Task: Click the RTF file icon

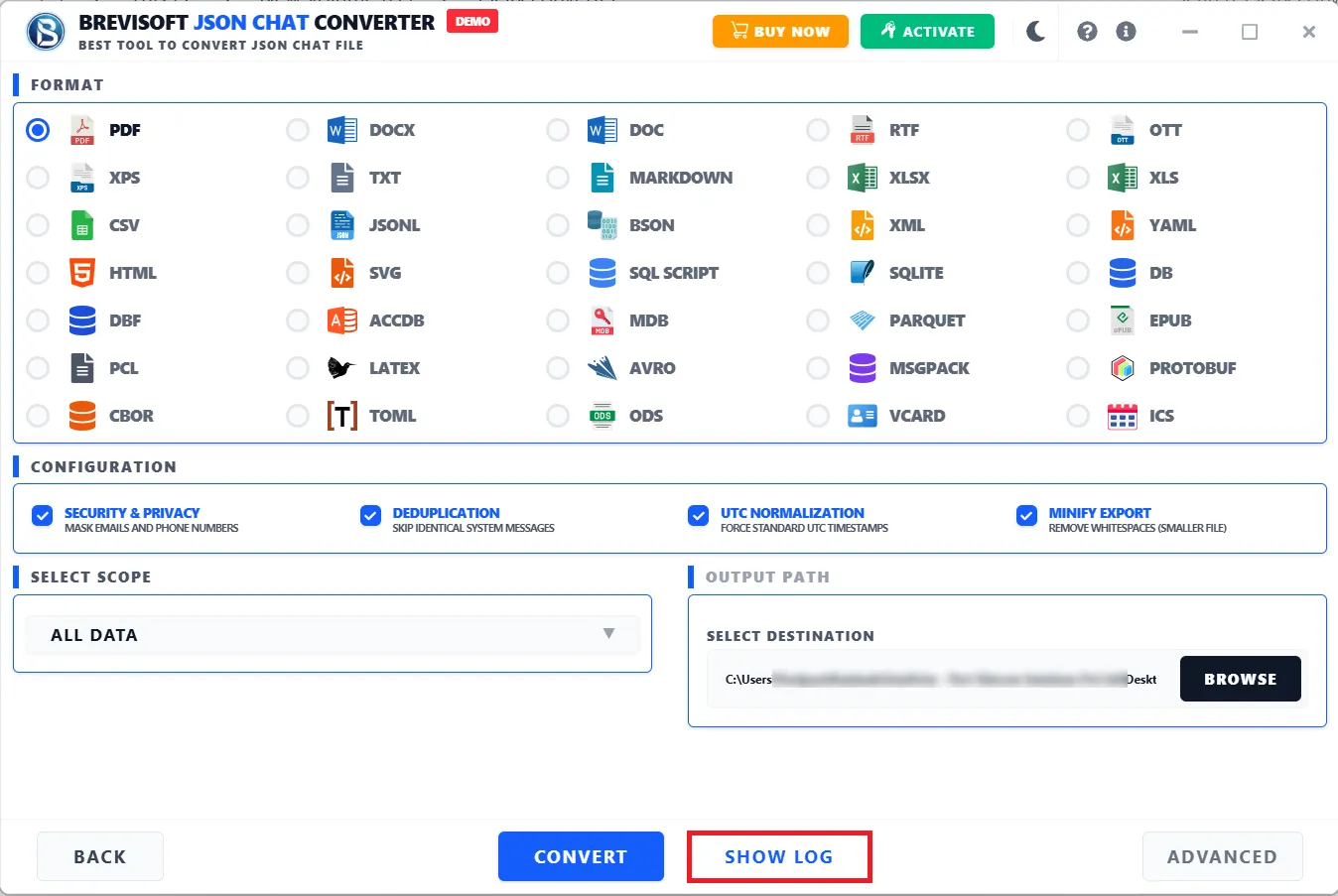Action: click(863, 130)
